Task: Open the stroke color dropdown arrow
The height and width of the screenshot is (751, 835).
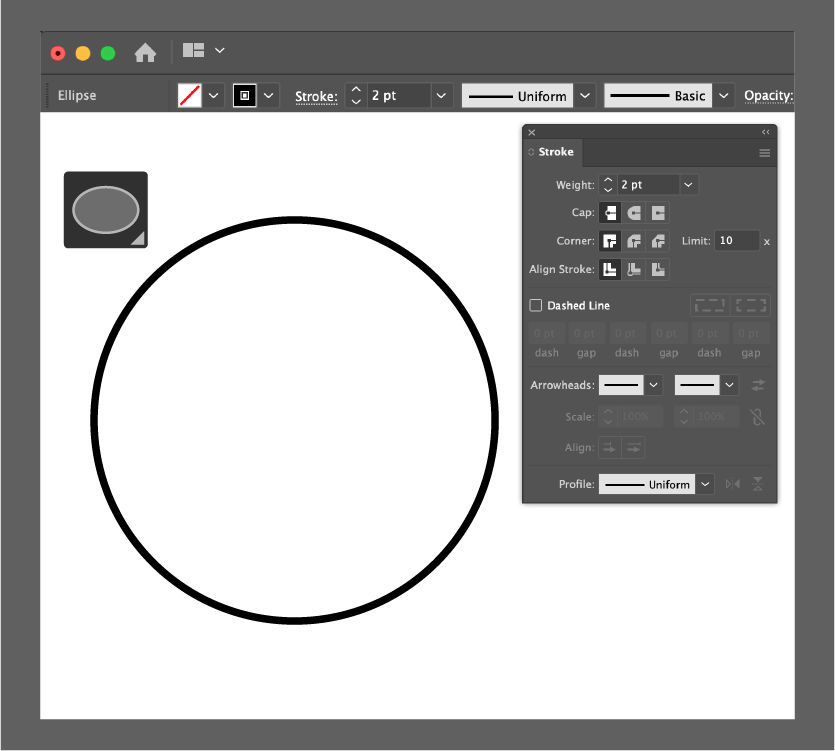Action: point(269,96)
